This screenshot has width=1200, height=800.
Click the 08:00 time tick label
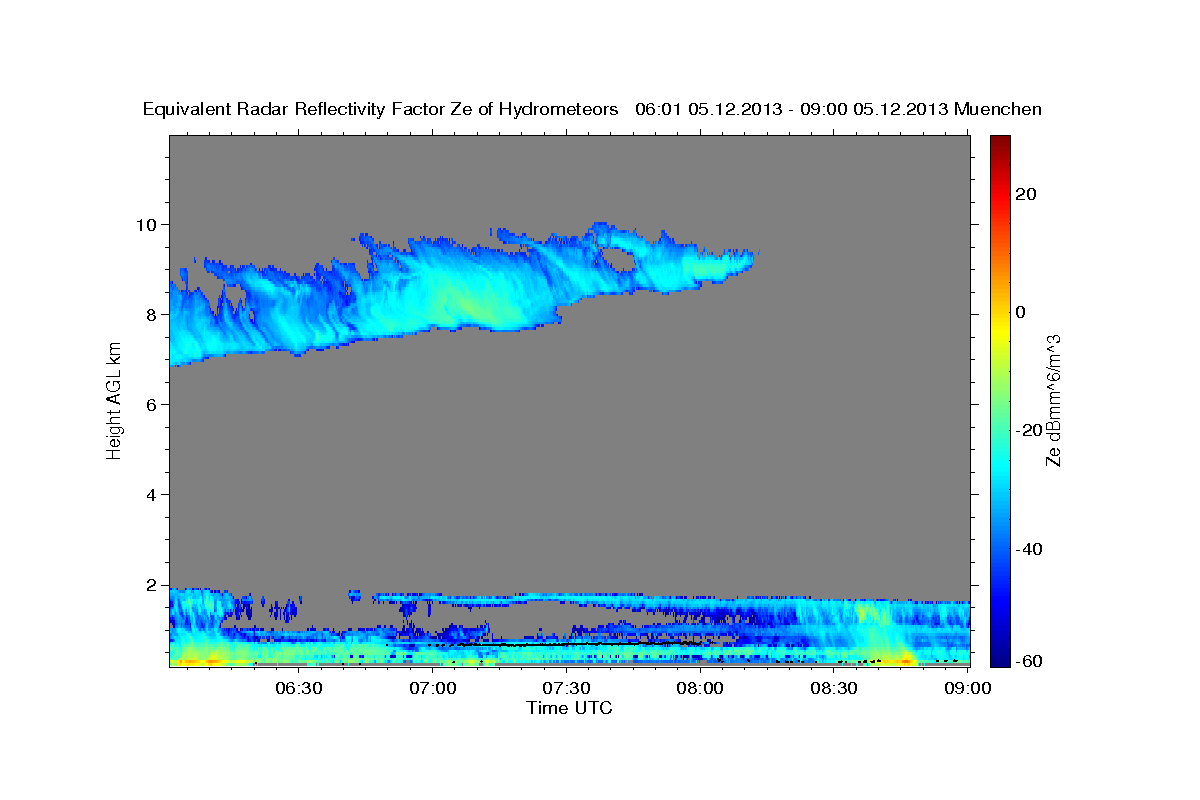[700, 688]
